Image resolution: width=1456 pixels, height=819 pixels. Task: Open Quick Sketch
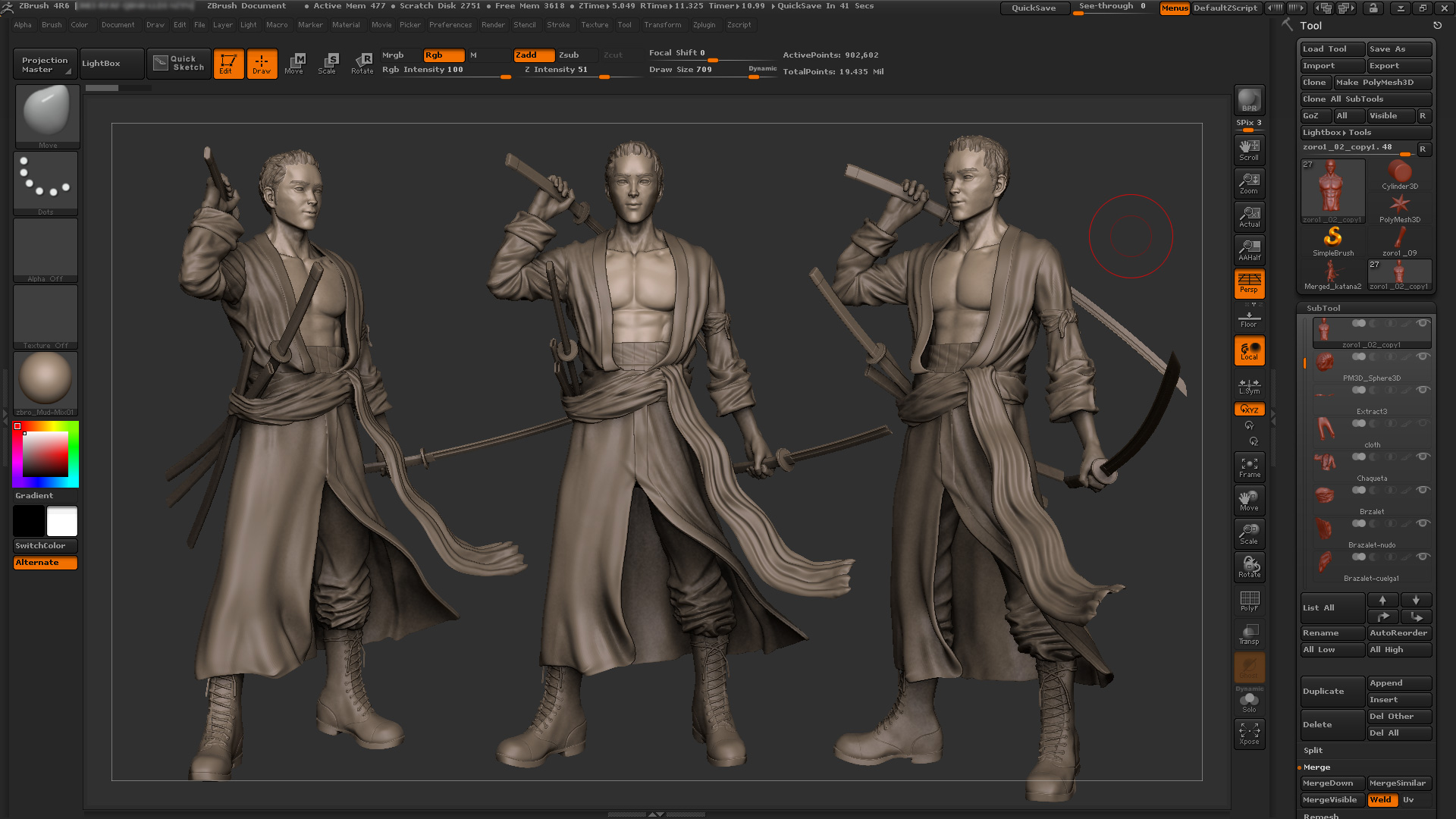coord(179,64)
